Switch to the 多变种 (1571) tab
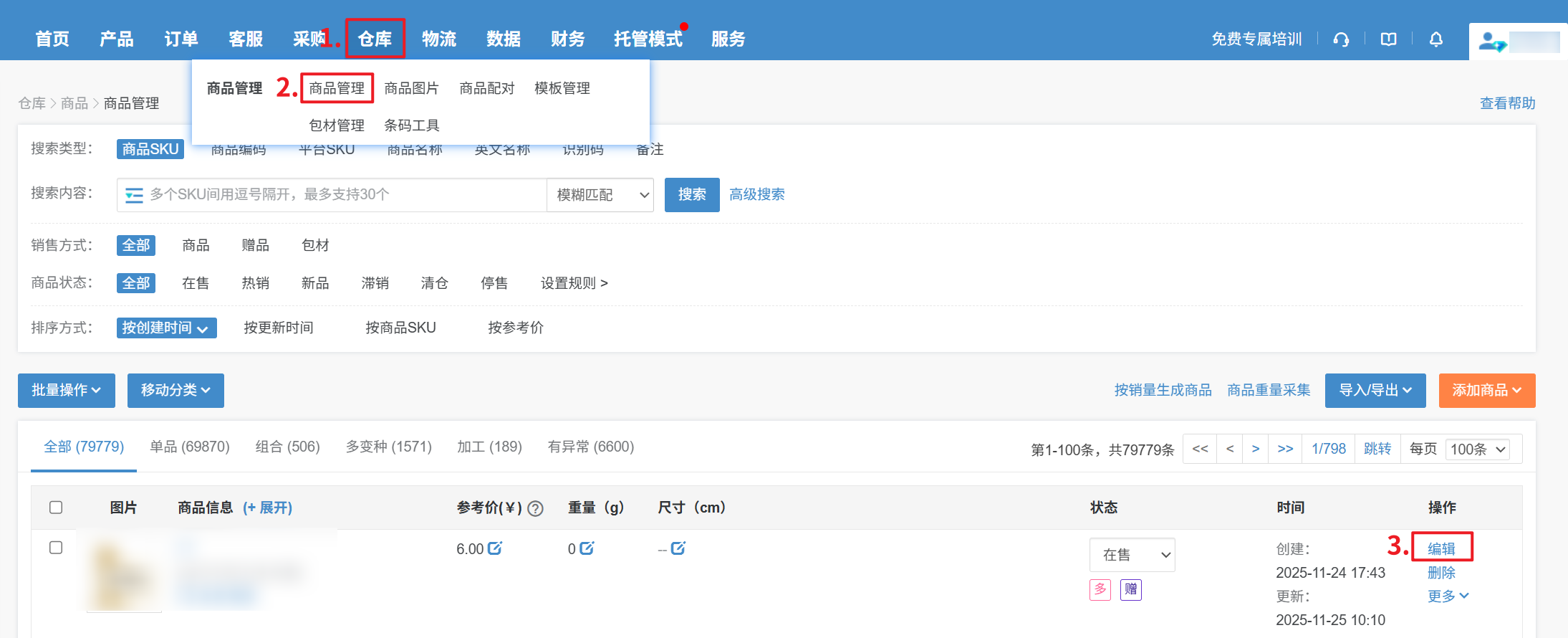1568x638 pixels. (388, 447)
